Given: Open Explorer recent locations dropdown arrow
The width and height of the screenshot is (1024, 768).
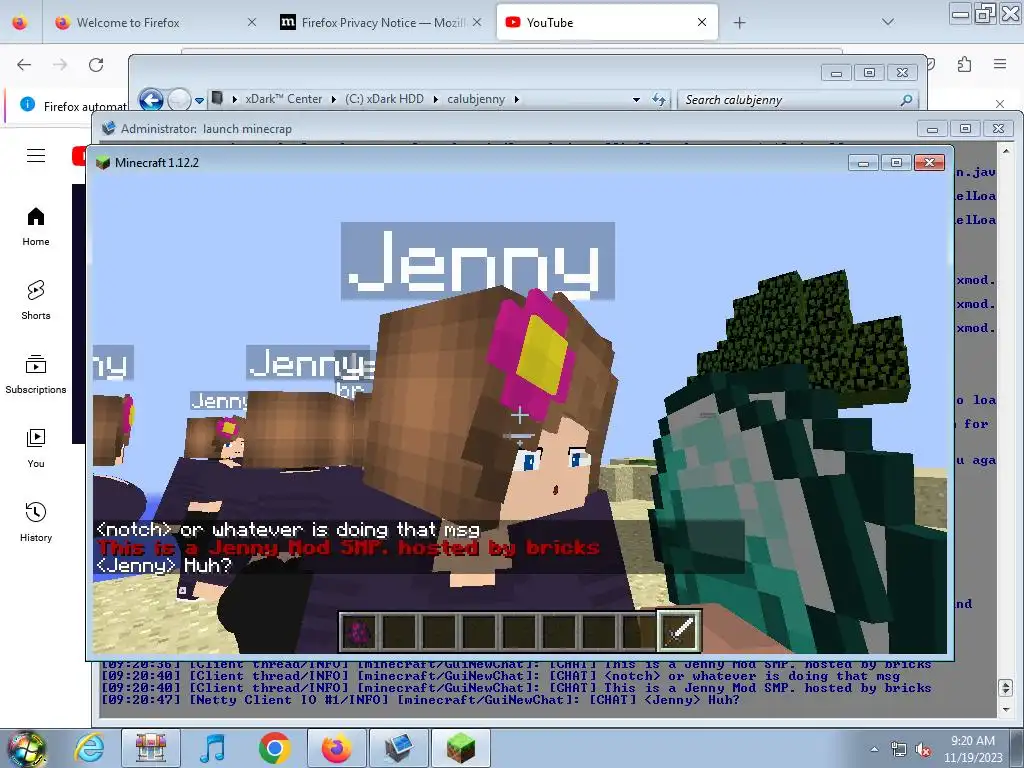Looking at the screenshot, I should click(x=199, y=101).
